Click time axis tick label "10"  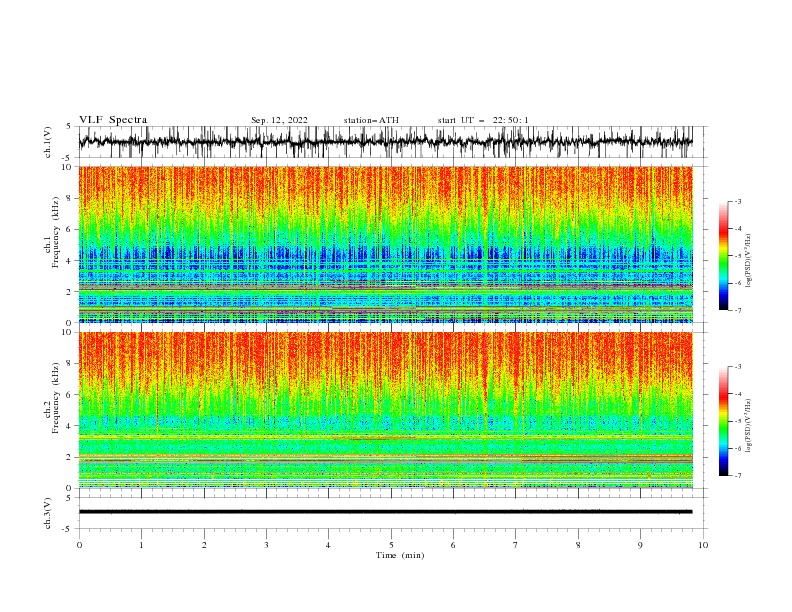[703, 545]
